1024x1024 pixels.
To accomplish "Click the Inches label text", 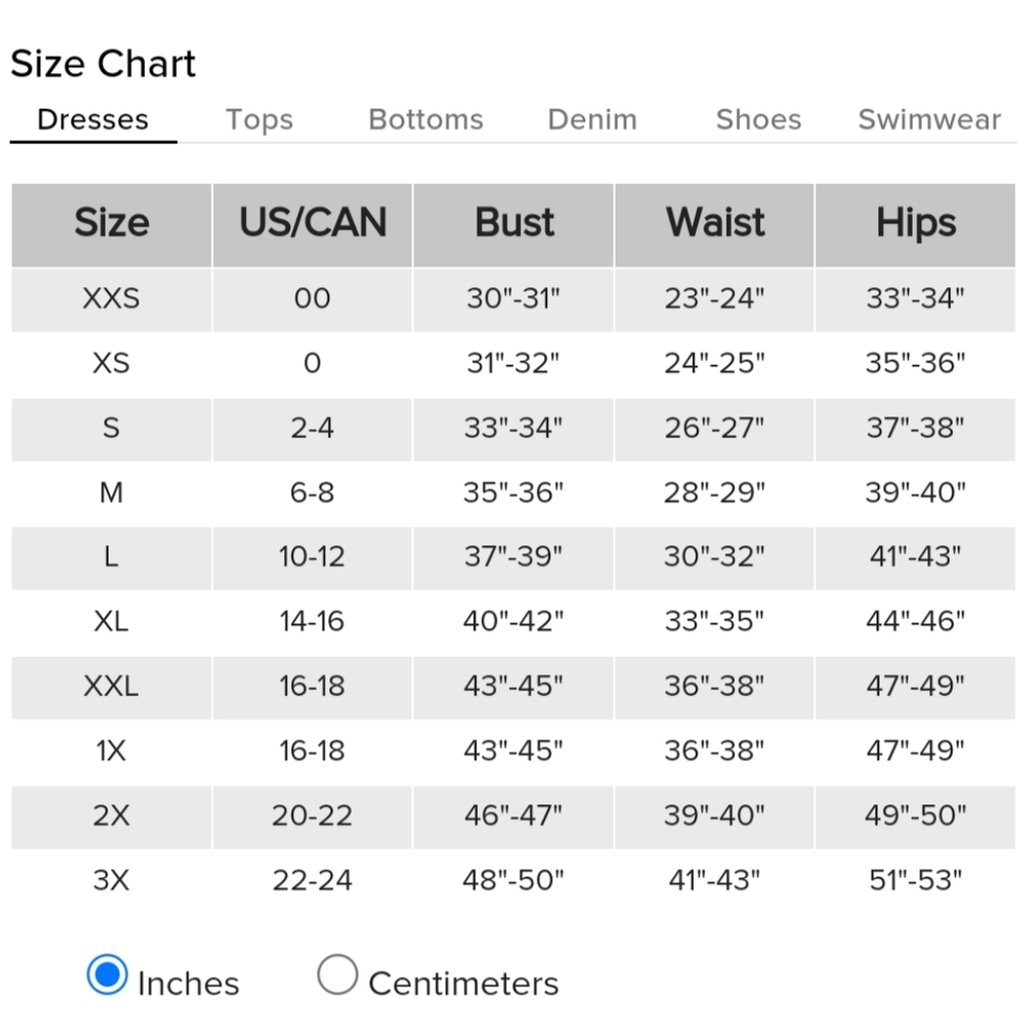I will pyautogui.click(x=189, y=984).
